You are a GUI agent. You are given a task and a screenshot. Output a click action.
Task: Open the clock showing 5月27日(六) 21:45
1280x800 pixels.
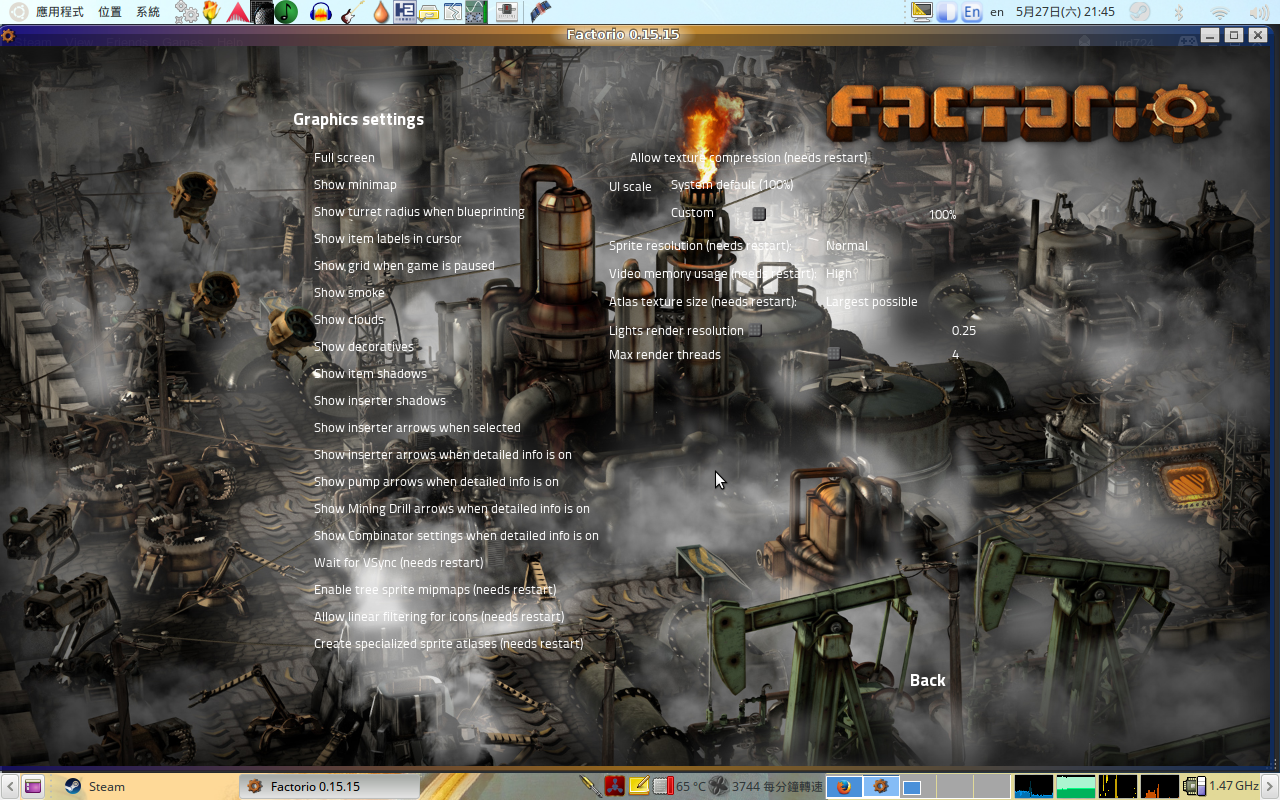pyautogui.click(x=1065, y=12)
